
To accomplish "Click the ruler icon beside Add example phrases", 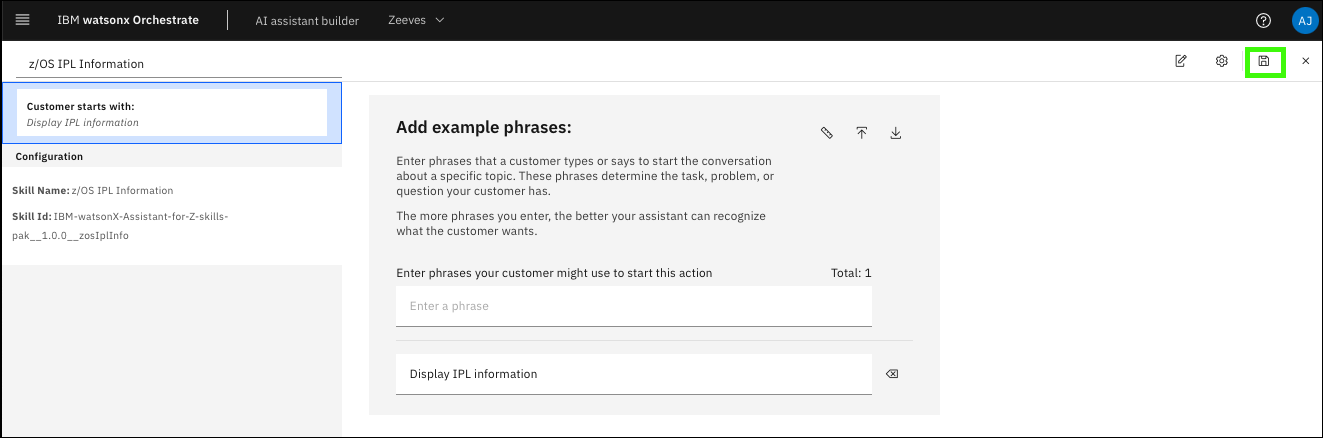I will point(827,133).
